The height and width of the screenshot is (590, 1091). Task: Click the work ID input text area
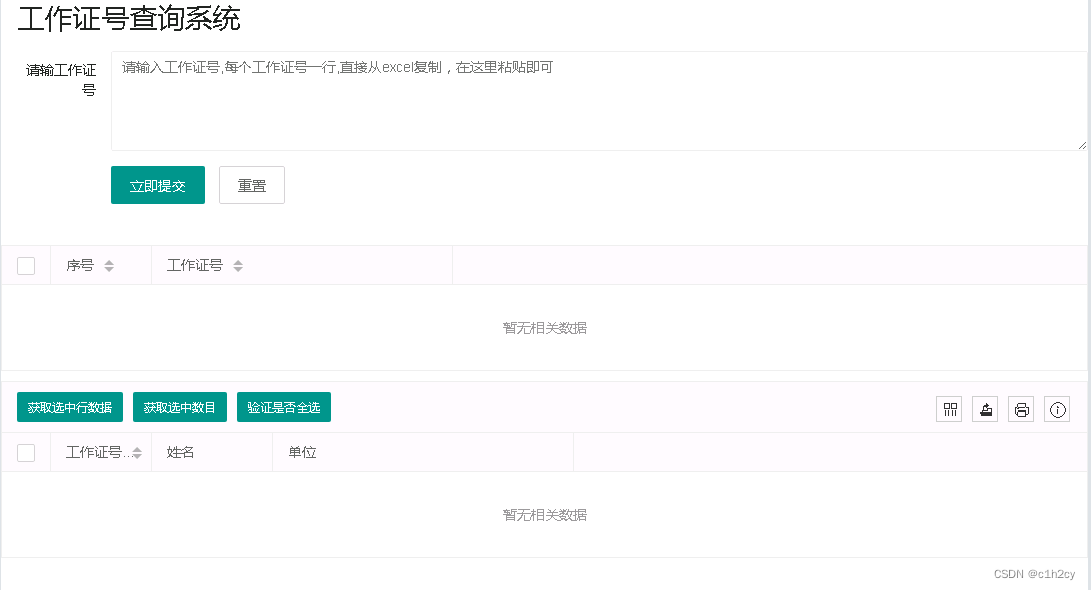pos(597,100)
